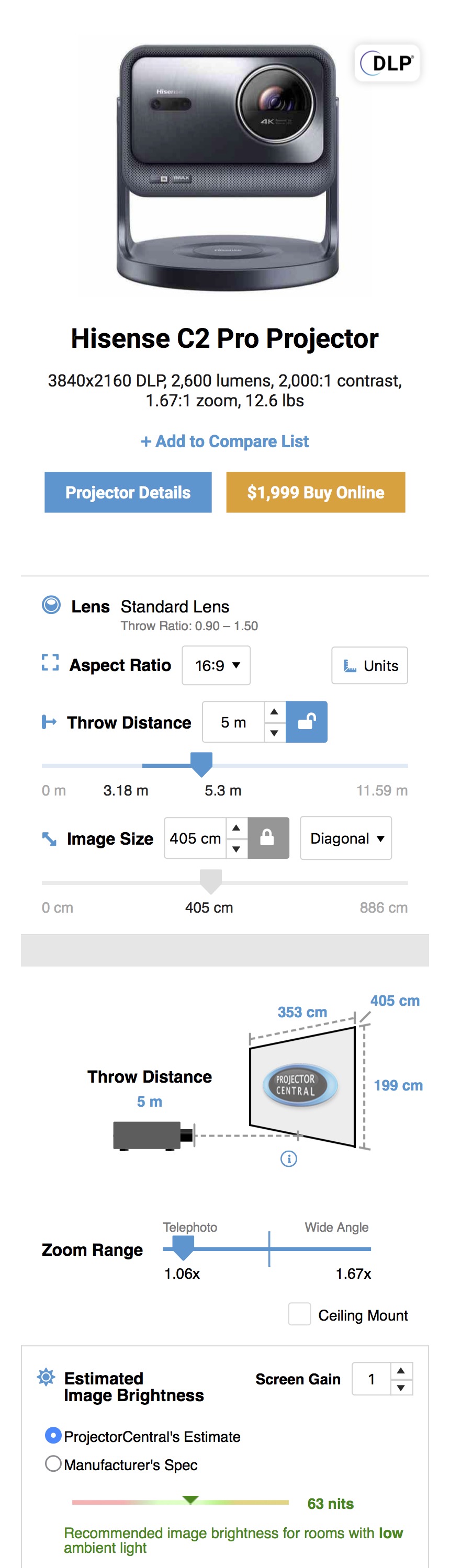Click the Projector Central logo on screen
This screenshot has height=1568, width=450.
[x=298, y=1084]
